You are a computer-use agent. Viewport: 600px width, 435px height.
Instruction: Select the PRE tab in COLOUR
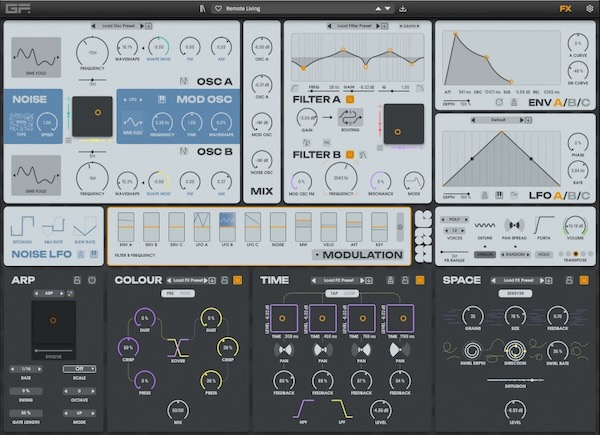170,294
